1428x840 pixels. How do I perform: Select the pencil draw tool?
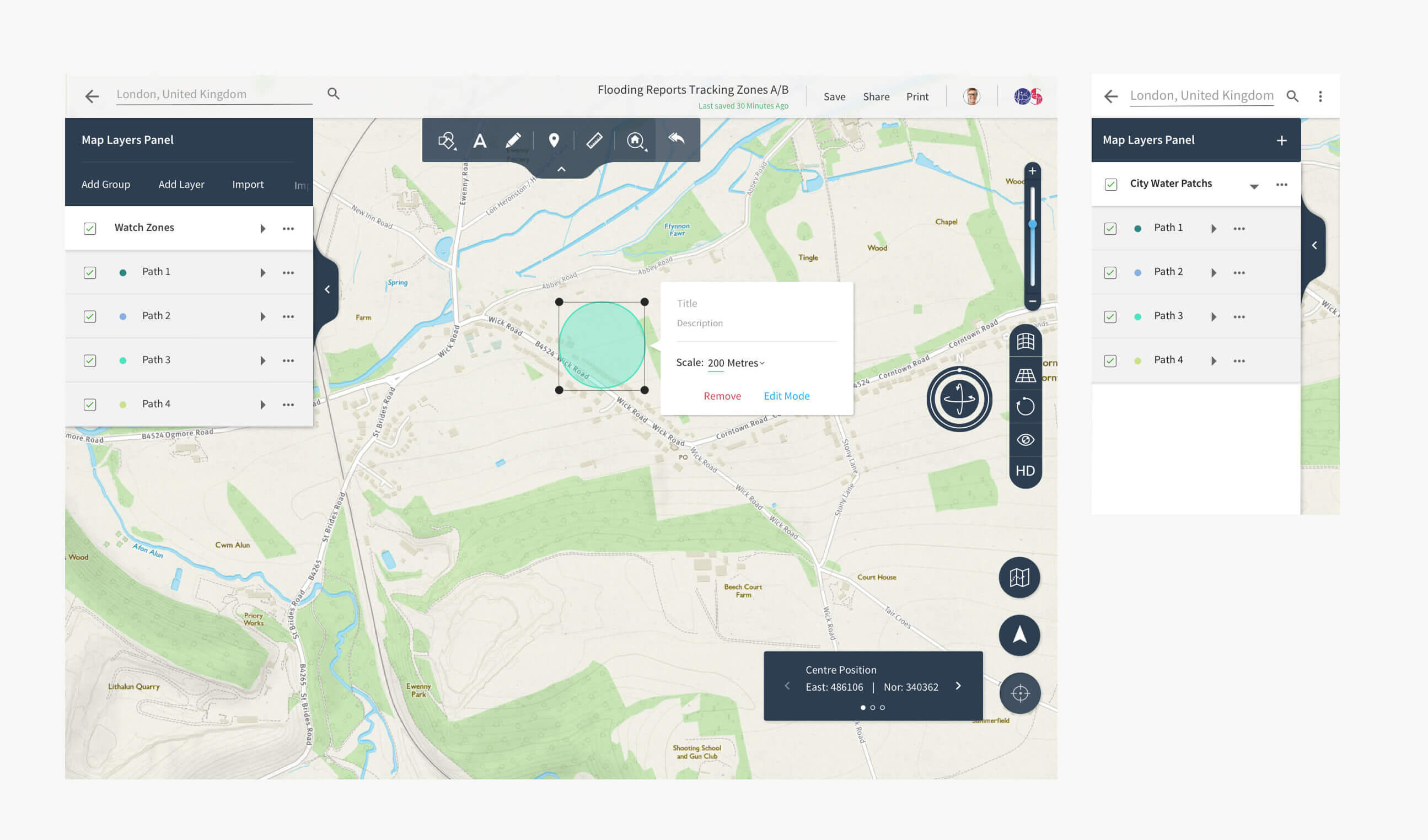[513, 141]
